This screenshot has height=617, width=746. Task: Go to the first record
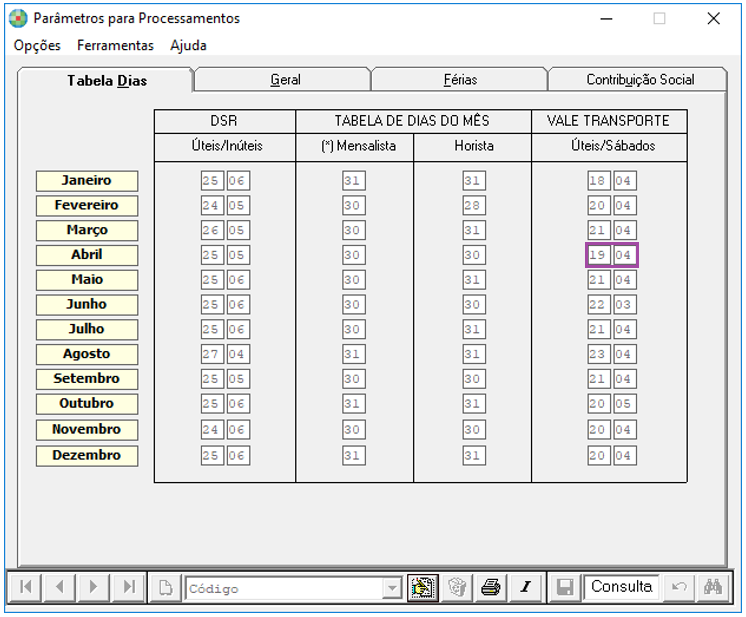(25, 588)
